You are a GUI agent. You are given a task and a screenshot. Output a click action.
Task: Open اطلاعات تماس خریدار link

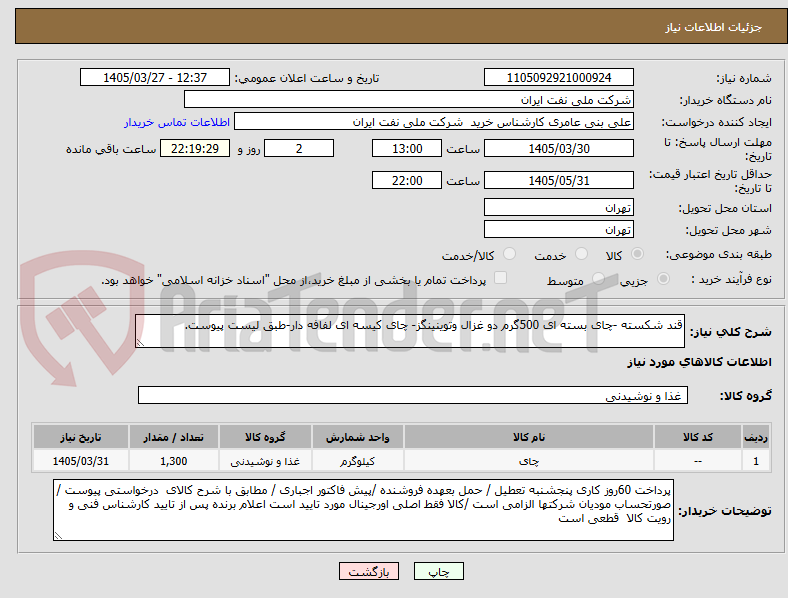click(x=177, y=122)
